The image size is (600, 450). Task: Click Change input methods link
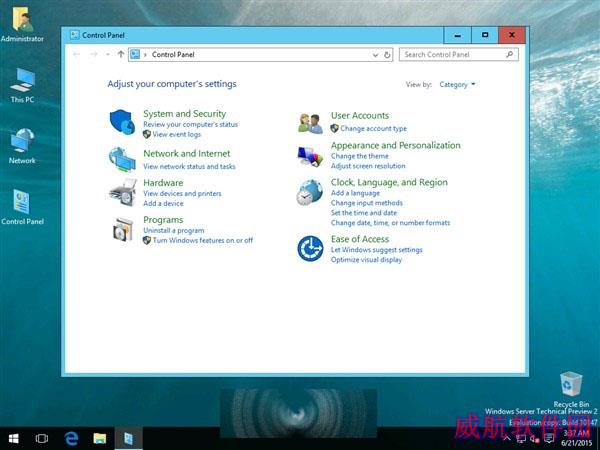coord(367,203)
